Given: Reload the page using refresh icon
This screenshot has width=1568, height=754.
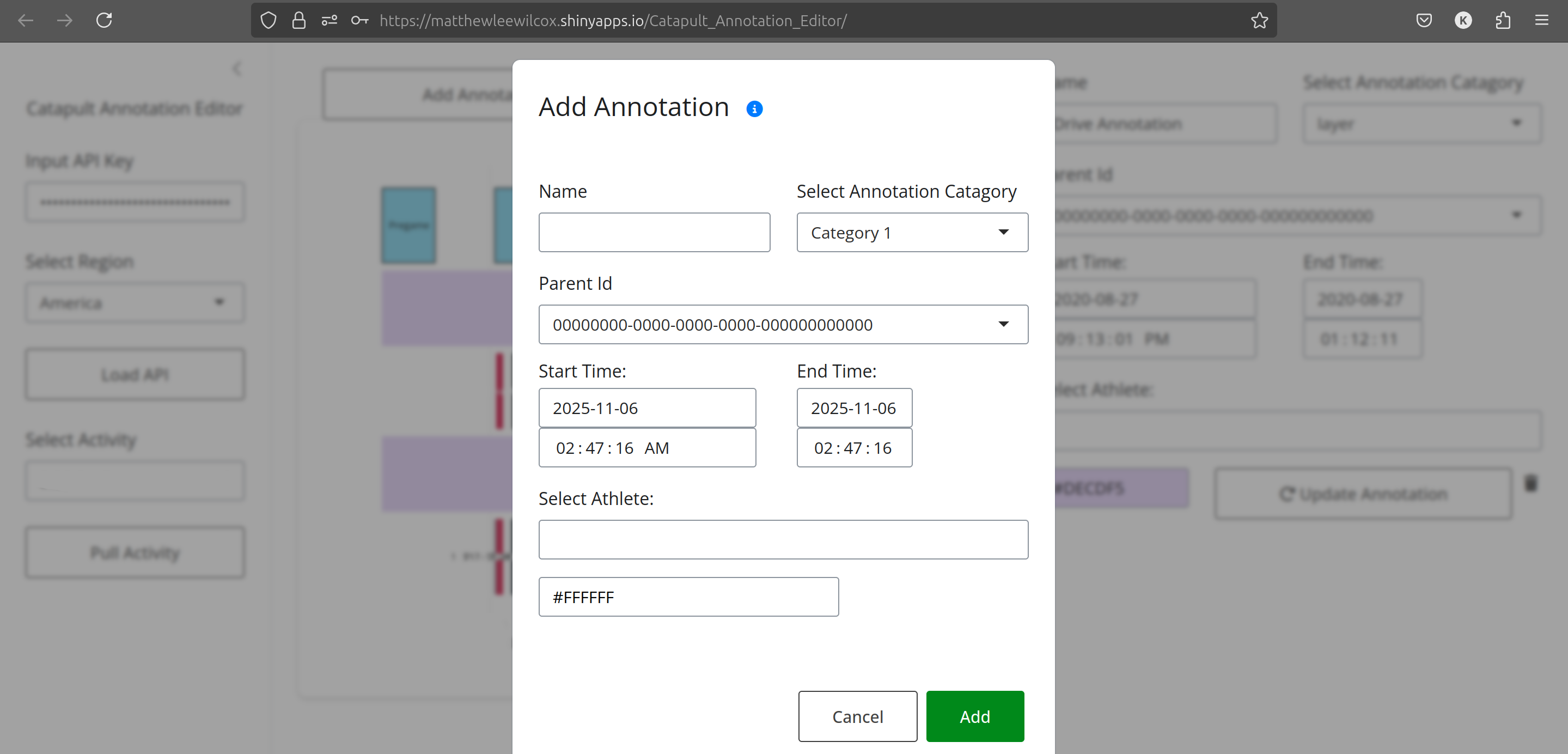Looking at the screenshot, I should [103, 20].
